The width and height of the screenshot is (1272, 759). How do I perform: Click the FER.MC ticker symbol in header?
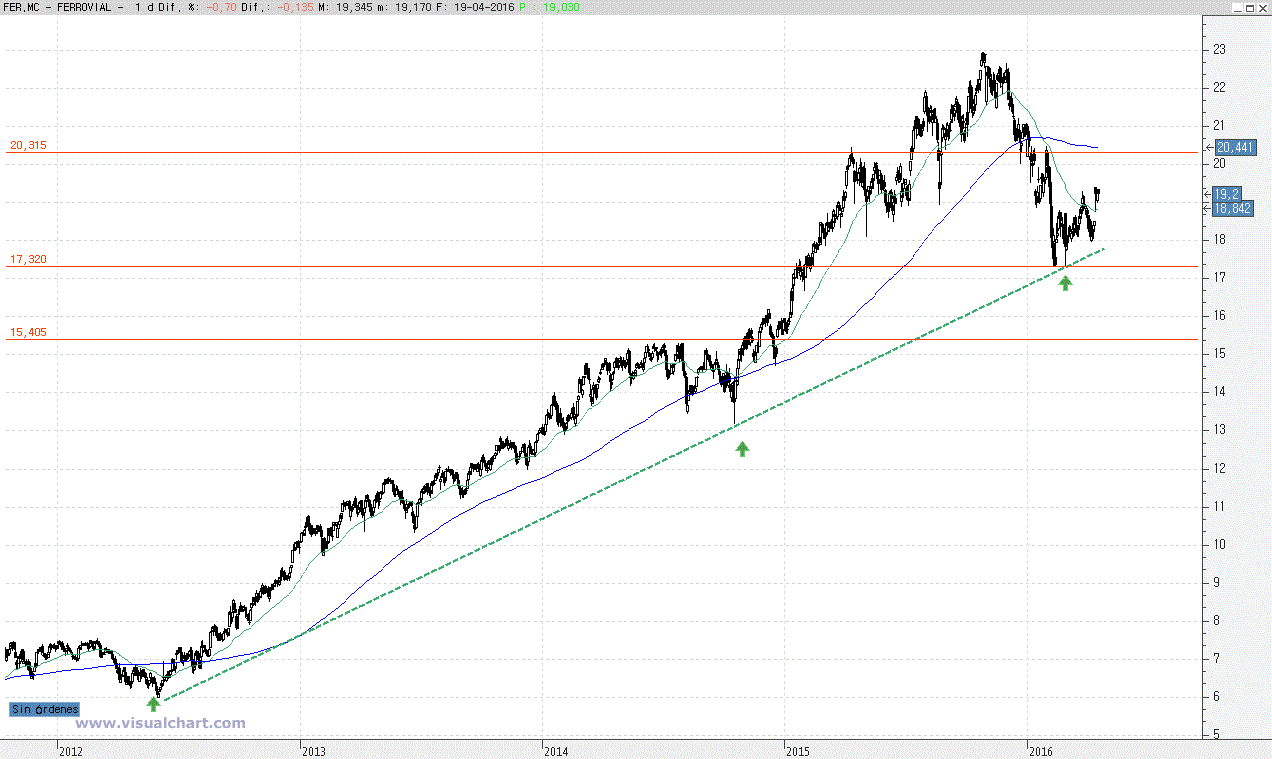click(22, 7)
